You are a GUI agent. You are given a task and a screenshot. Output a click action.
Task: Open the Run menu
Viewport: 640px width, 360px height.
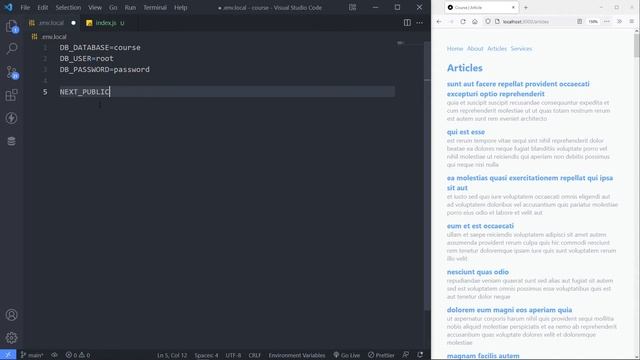coord(130,7)
